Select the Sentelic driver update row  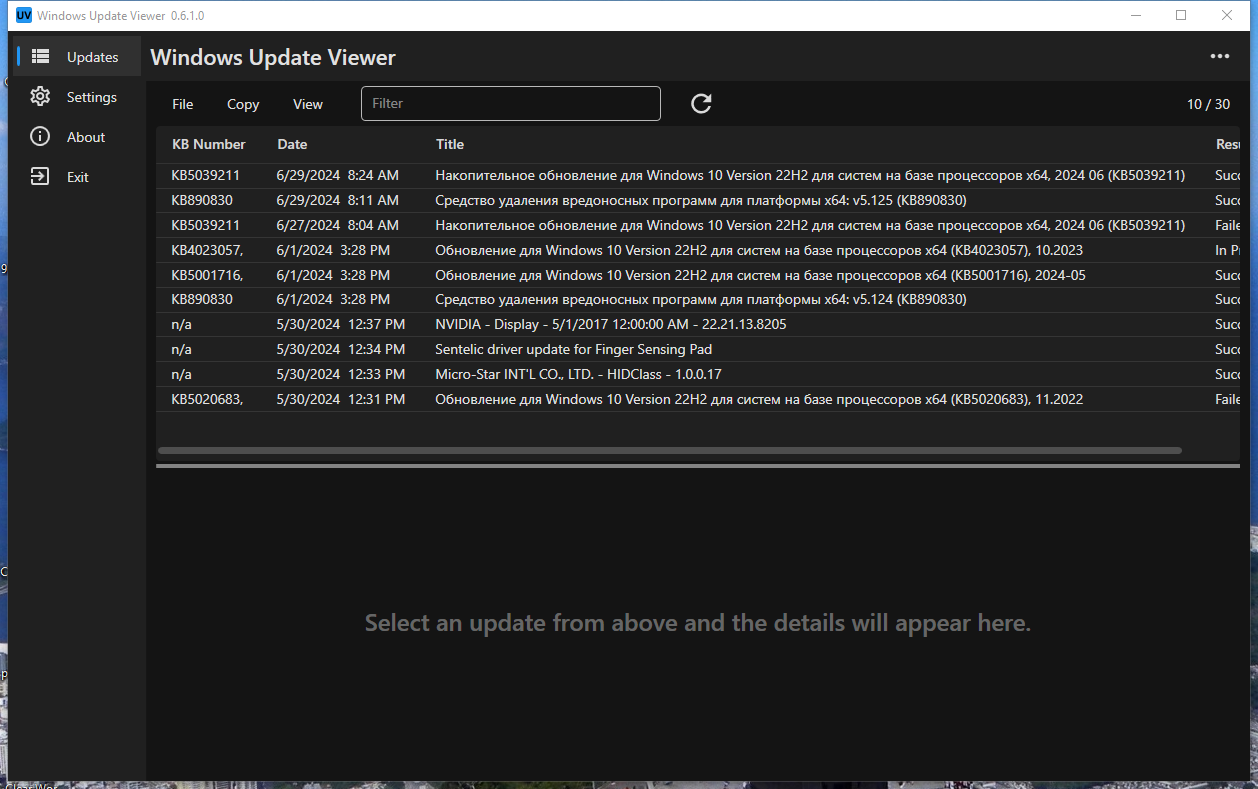tap(698, 349)
